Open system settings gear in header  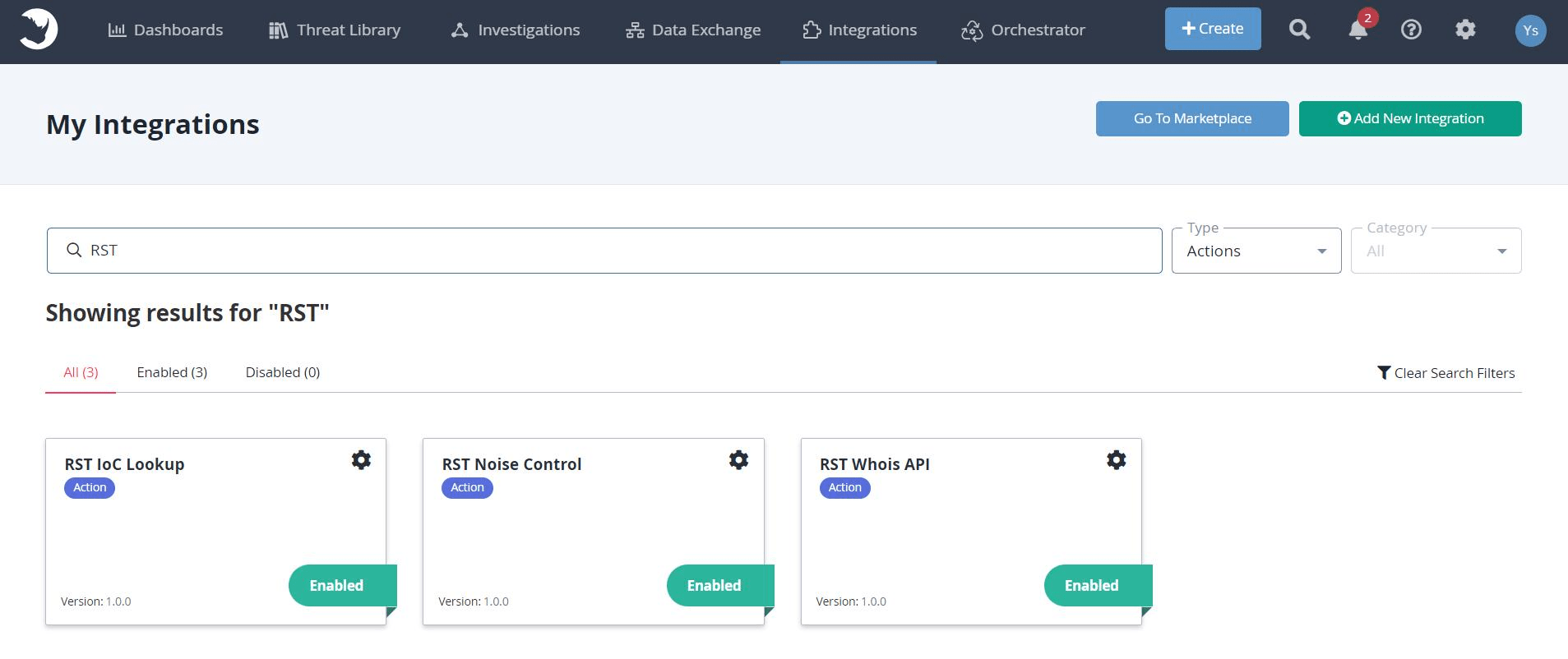pyautogui.click(x=1465, y=30)
